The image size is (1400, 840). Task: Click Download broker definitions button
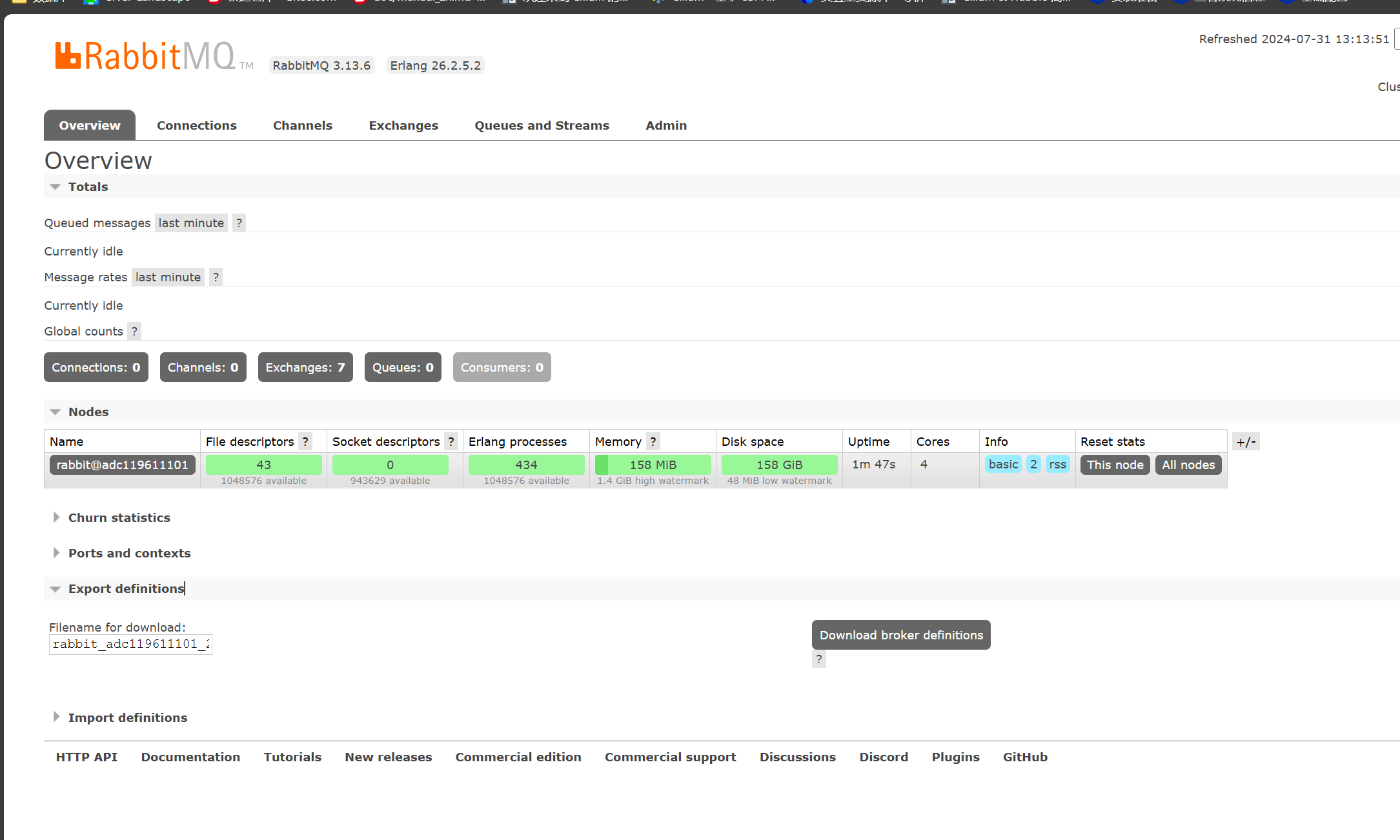(x=901, y=635)
